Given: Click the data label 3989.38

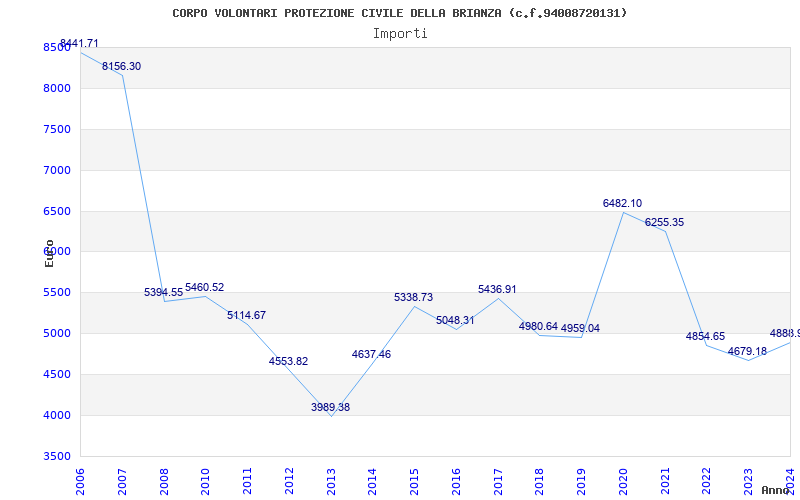Looking at the screenshot, I should coord(331,407).
